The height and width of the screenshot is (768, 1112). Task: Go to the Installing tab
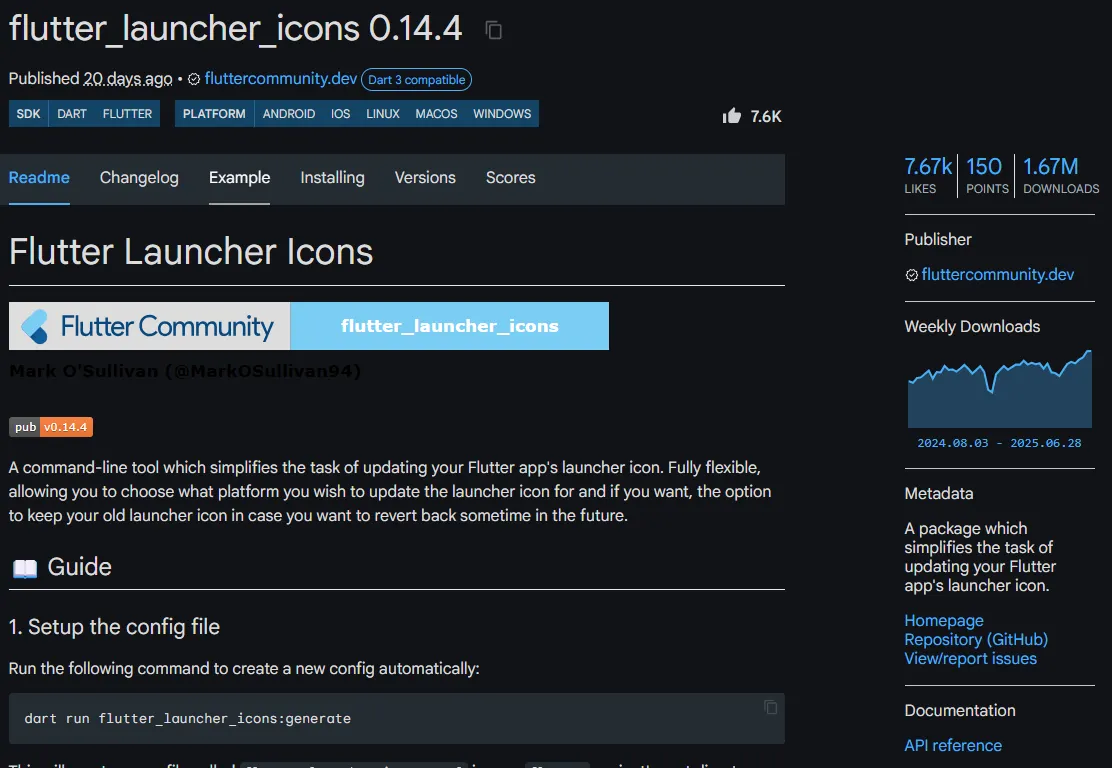(333, 177)
